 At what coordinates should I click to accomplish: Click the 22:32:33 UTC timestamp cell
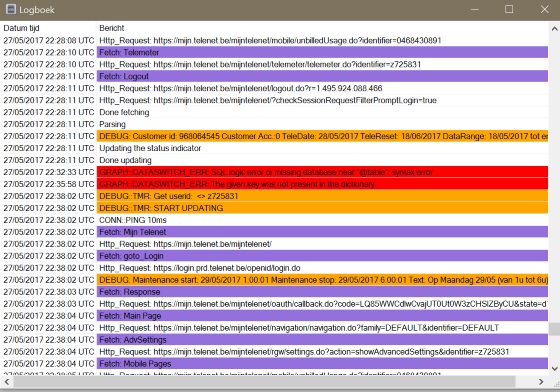49,172
